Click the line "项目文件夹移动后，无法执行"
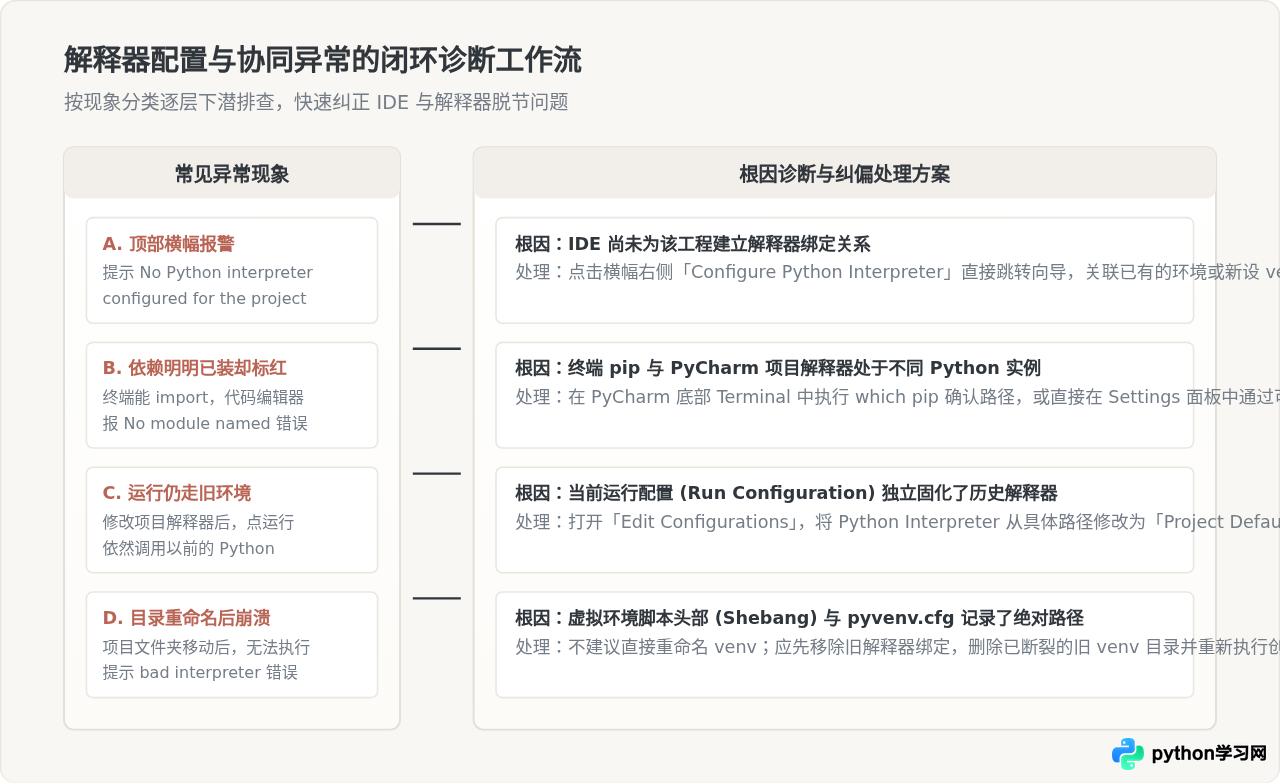The height and width of the screenshot is (784, 1280). point(207,647)
